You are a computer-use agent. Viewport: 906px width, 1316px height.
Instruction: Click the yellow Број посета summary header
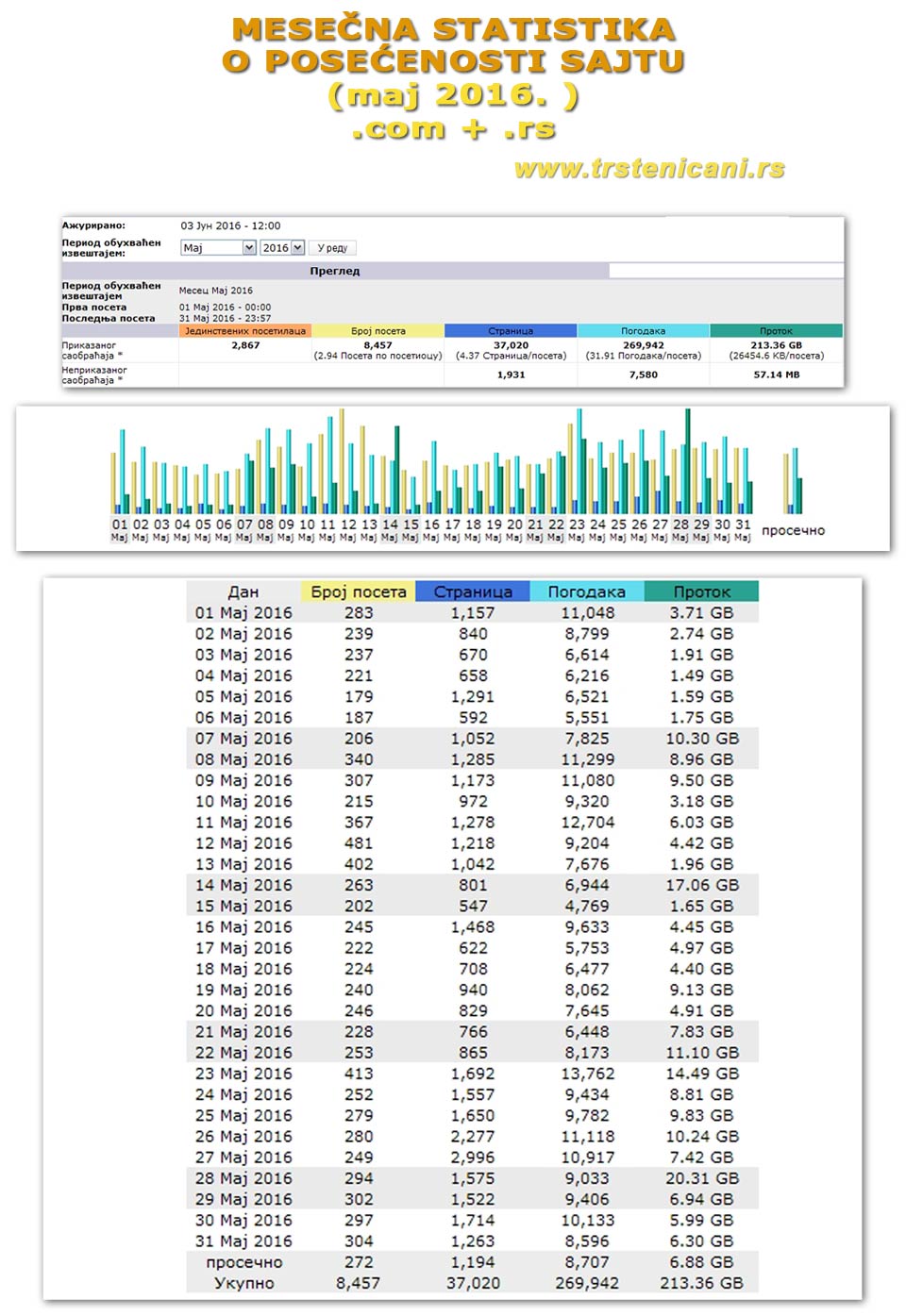(377, 331)
